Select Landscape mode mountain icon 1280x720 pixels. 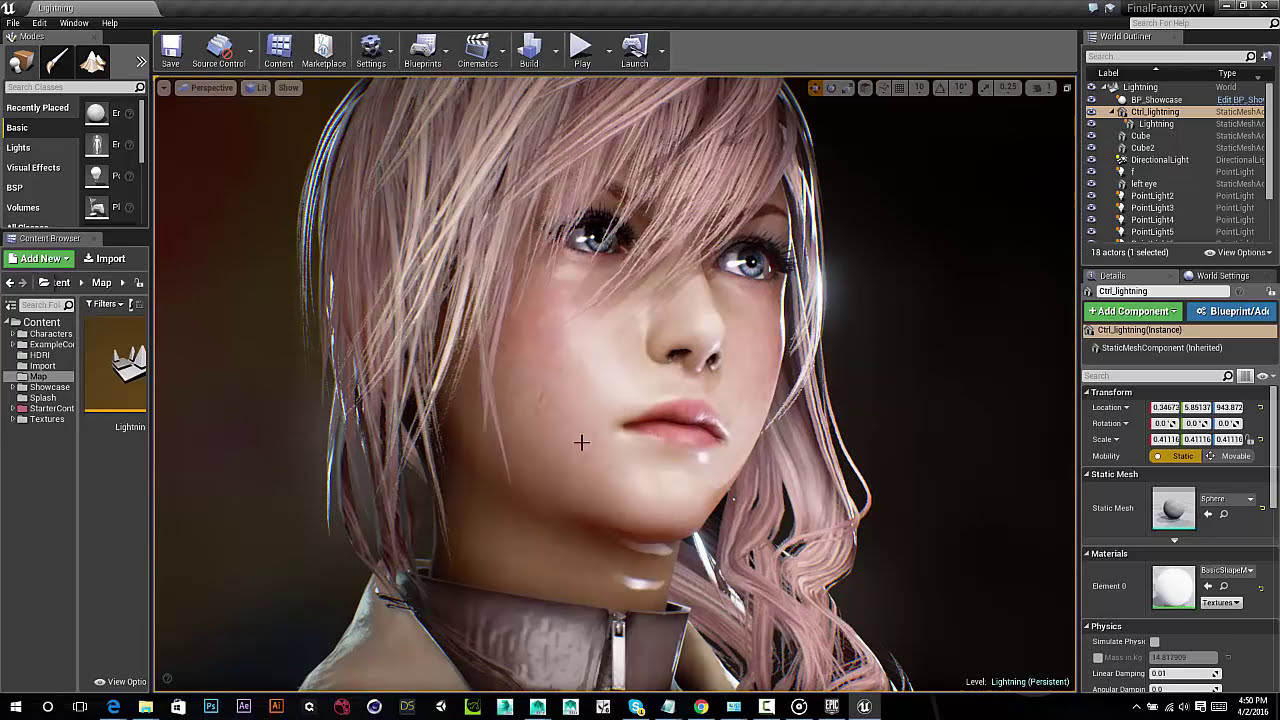[x=93, y=62]
